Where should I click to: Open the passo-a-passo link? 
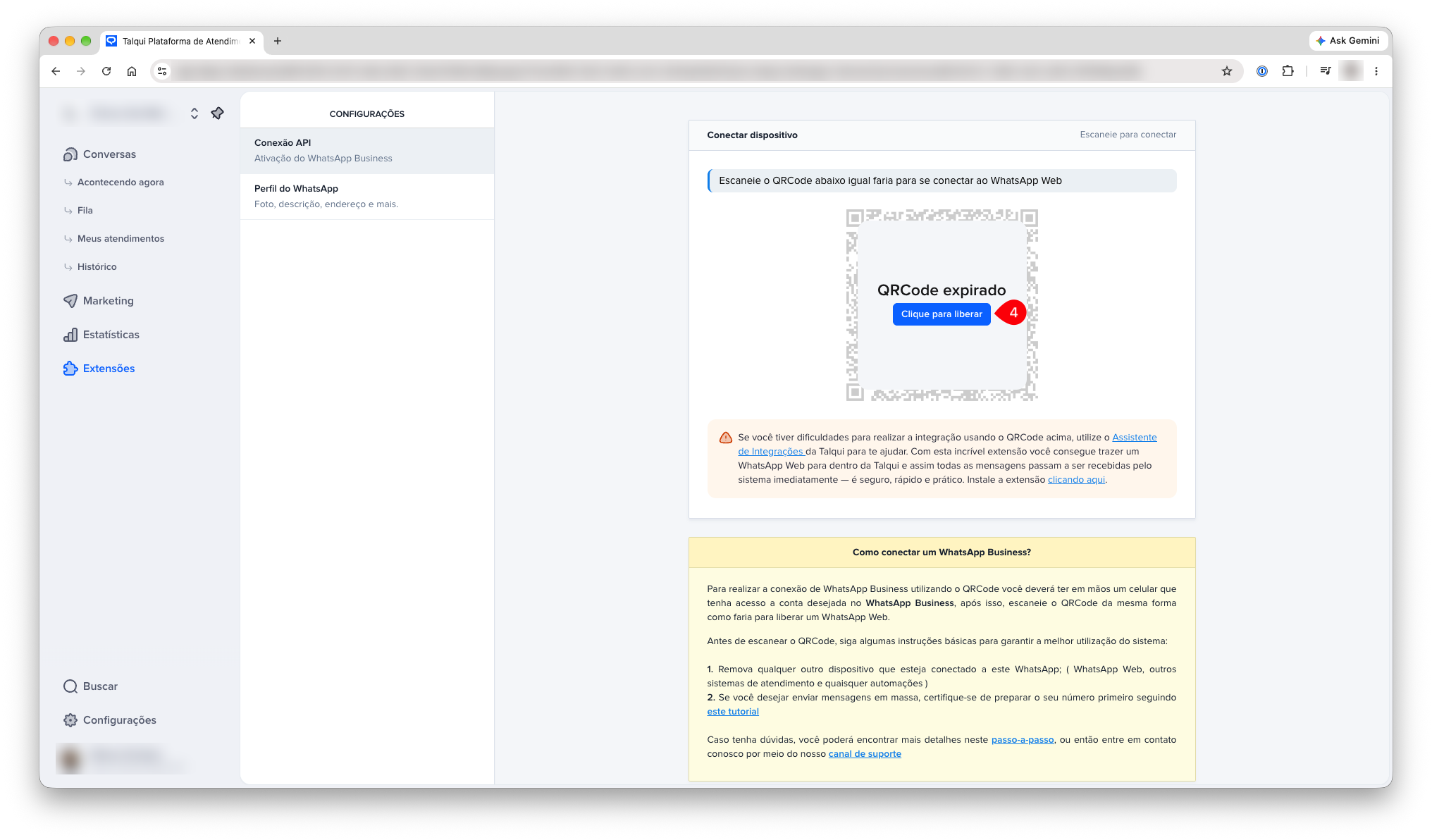[1023, 740]
